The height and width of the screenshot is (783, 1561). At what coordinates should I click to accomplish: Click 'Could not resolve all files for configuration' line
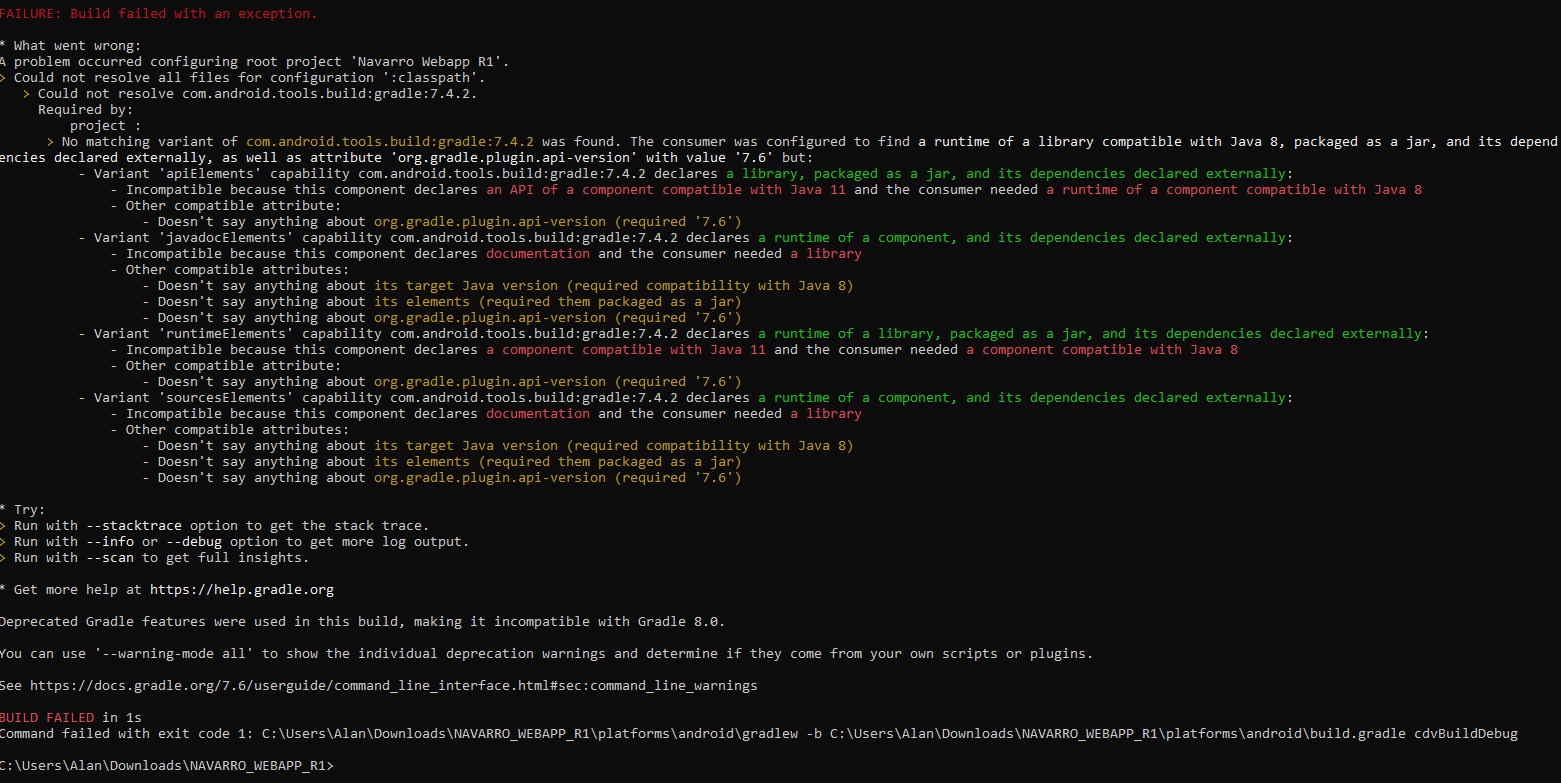pyautogui.click(x=243, y=78)
